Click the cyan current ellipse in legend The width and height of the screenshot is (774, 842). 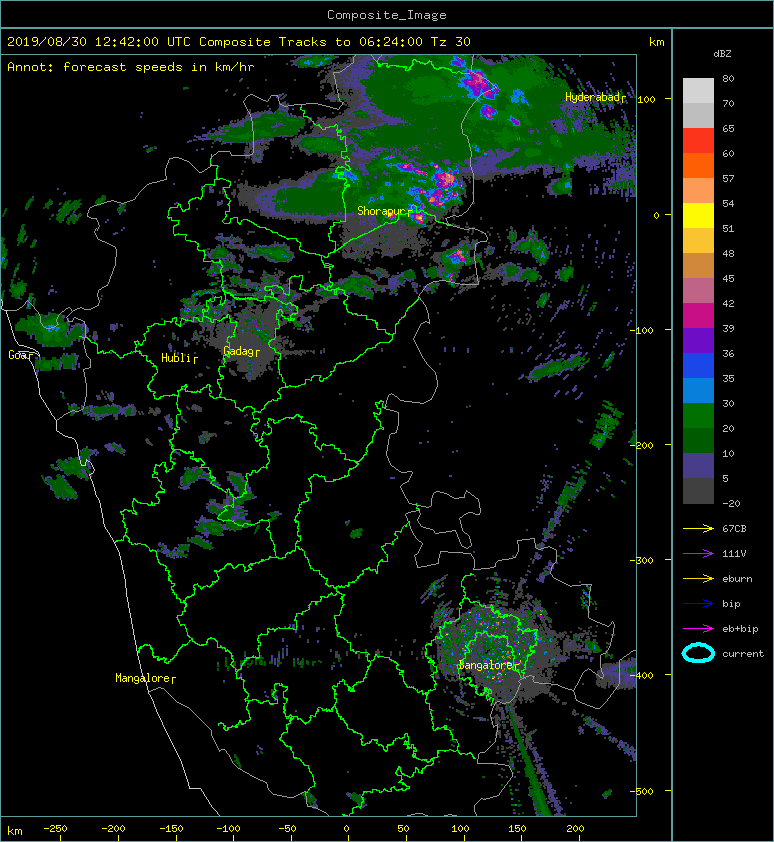coord(698,653)
